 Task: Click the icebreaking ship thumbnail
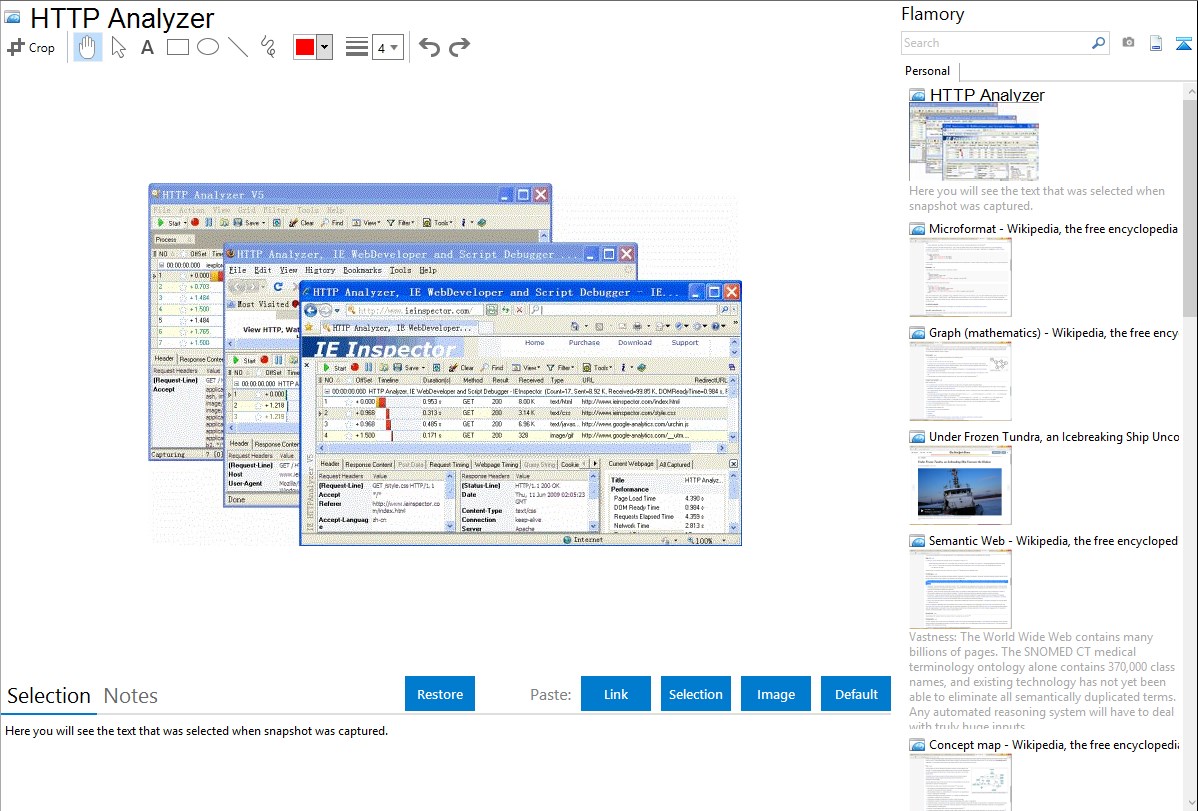960,485
